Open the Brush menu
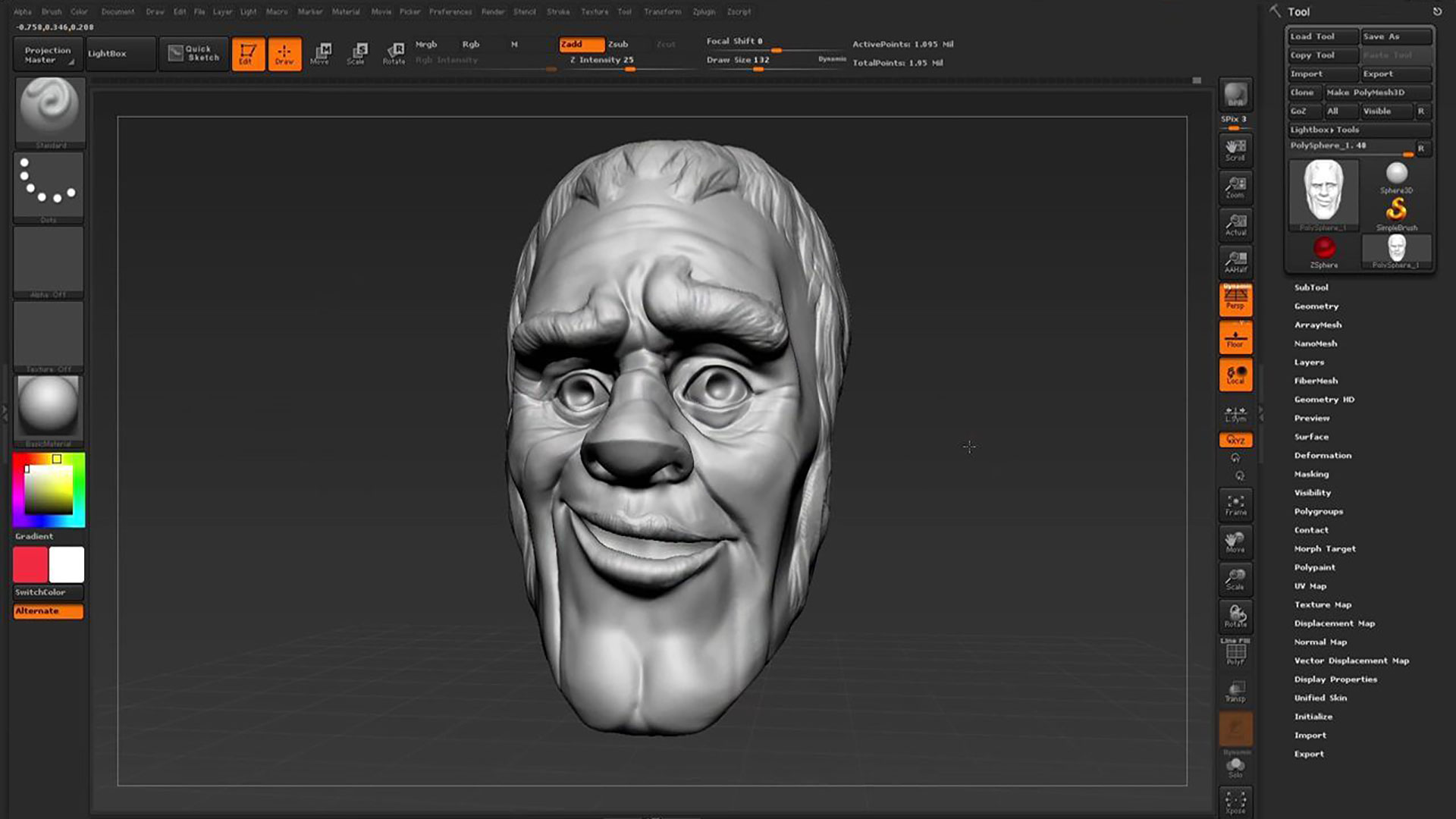Screen dimensions: 1456x819 tap(52, 12)
